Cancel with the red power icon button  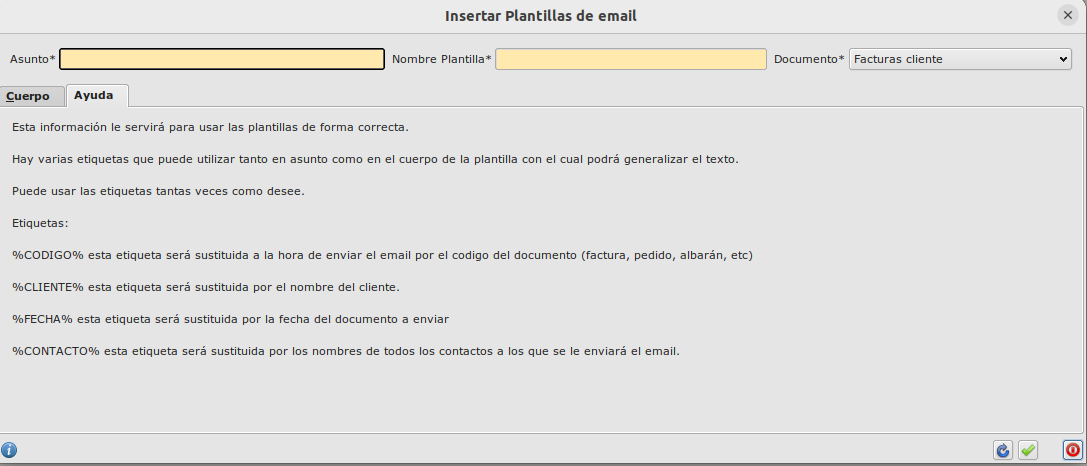click(x=1072, y=450)
